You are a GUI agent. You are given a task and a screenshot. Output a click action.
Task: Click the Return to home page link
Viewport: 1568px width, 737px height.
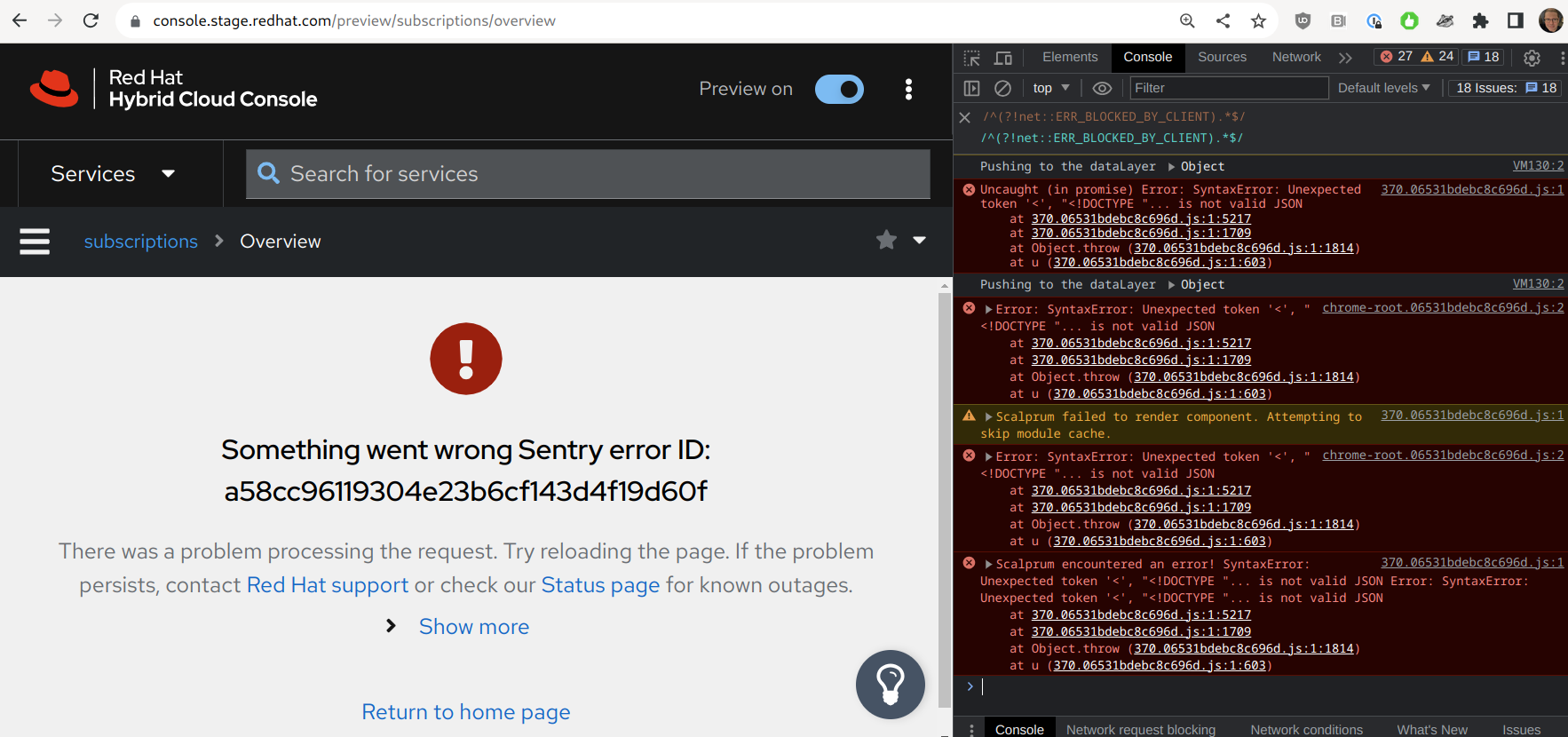coord(465,712)
